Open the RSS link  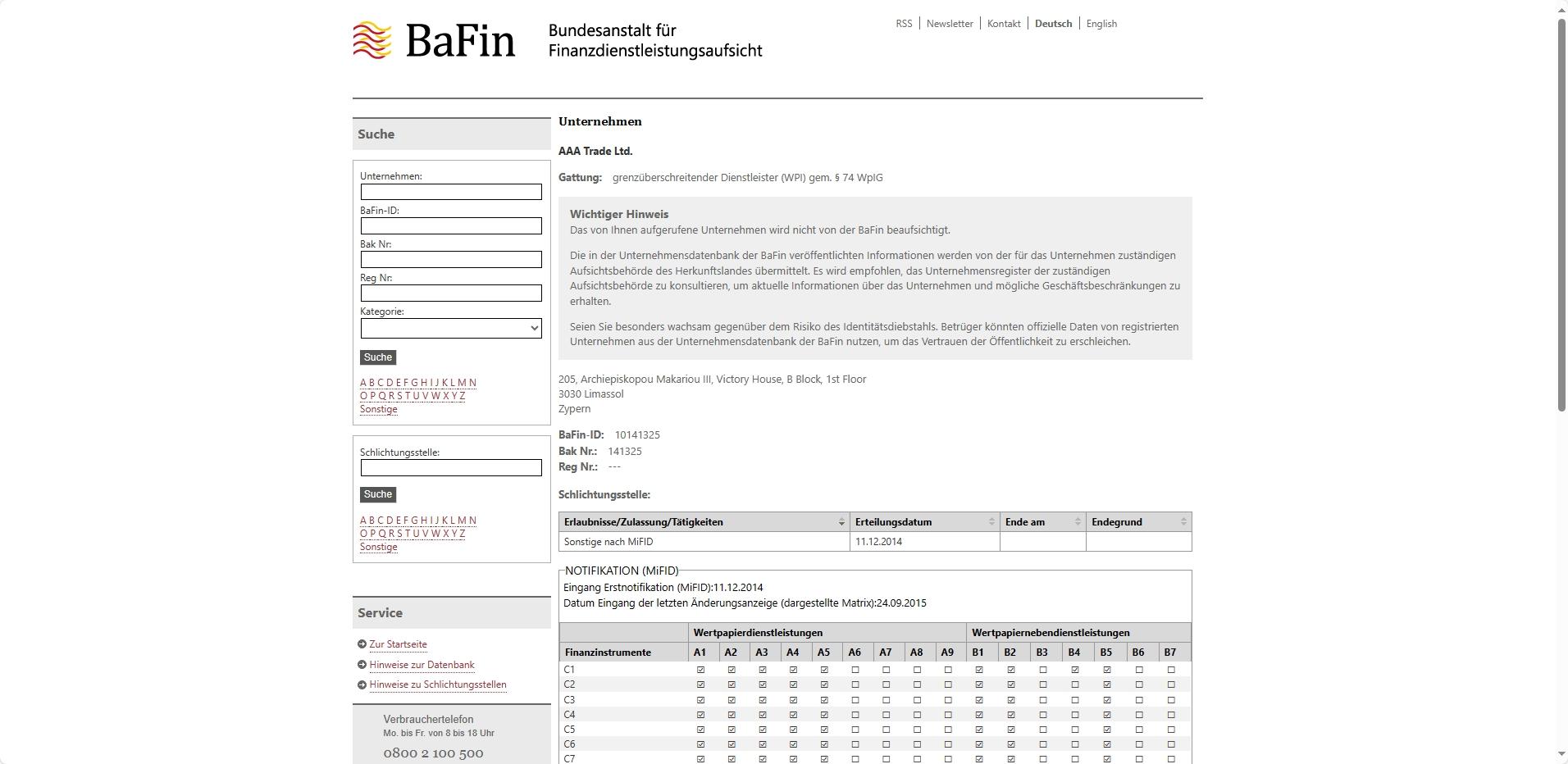coord(904,24)
